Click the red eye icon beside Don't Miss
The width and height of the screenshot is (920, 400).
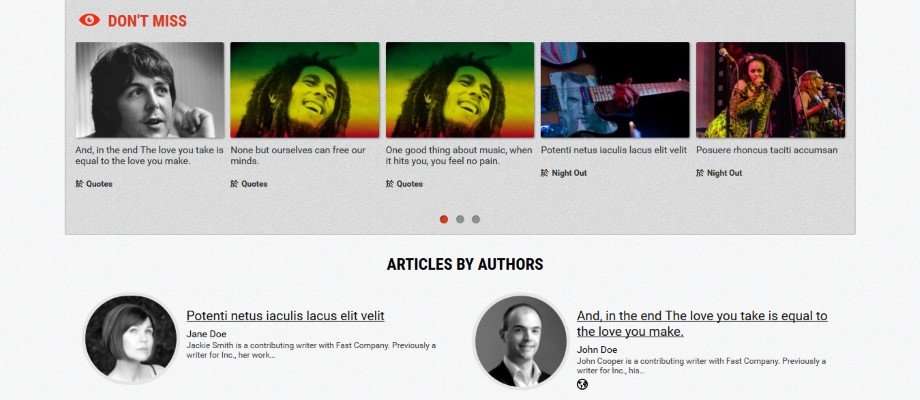89,21
